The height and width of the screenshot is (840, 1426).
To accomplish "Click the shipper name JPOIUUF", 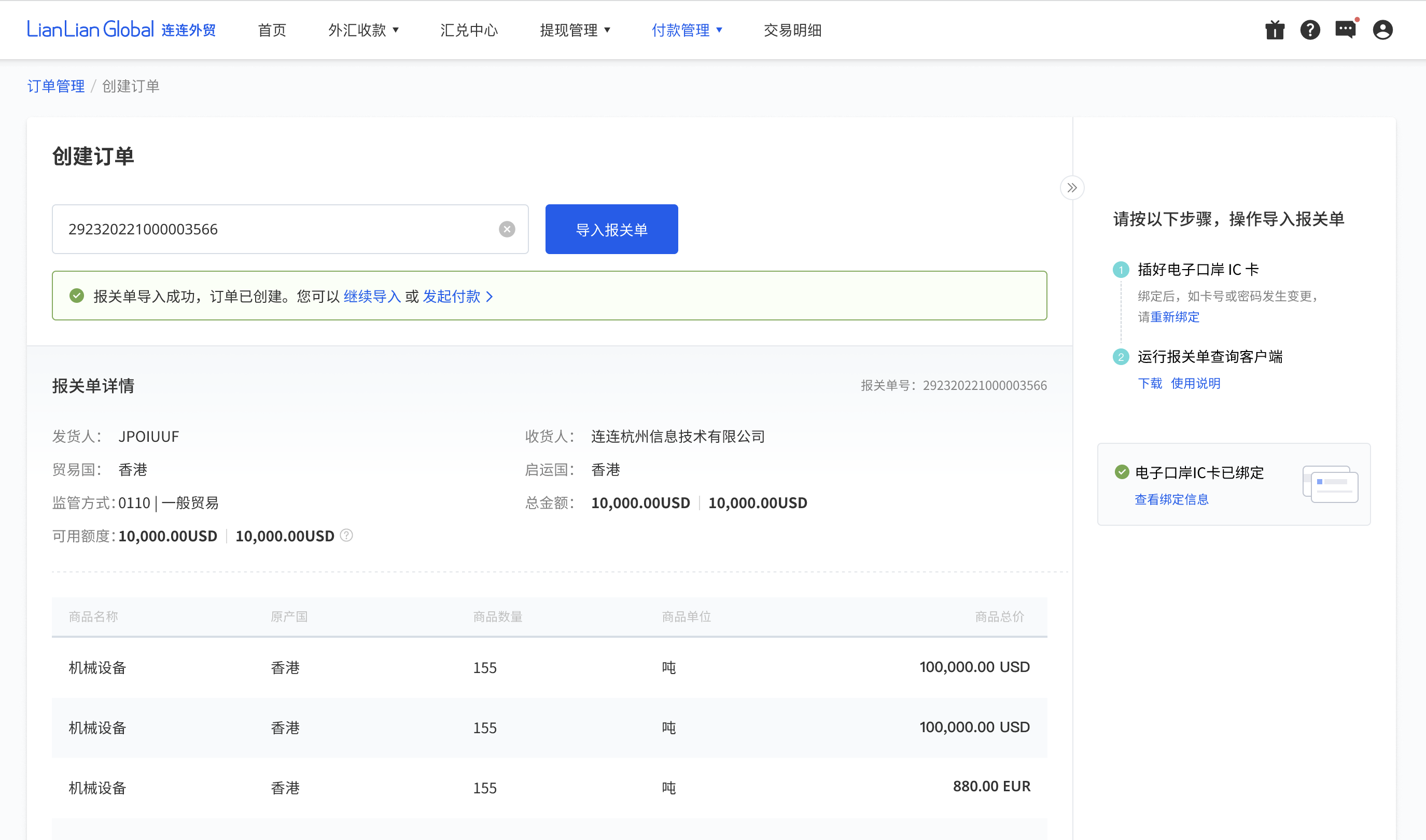I will tap(148, 437).
